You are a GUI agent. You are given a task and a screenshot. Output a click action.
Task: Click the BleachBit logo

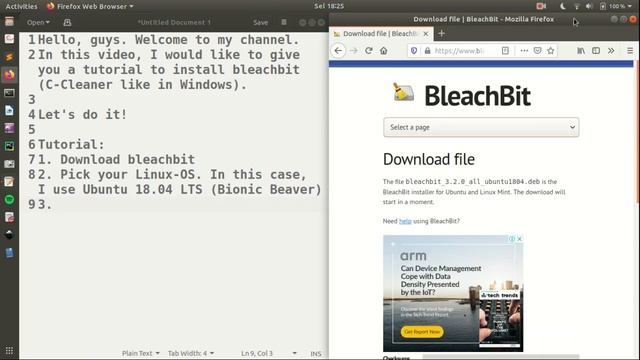pyautogui.click(x=462, y=95)
